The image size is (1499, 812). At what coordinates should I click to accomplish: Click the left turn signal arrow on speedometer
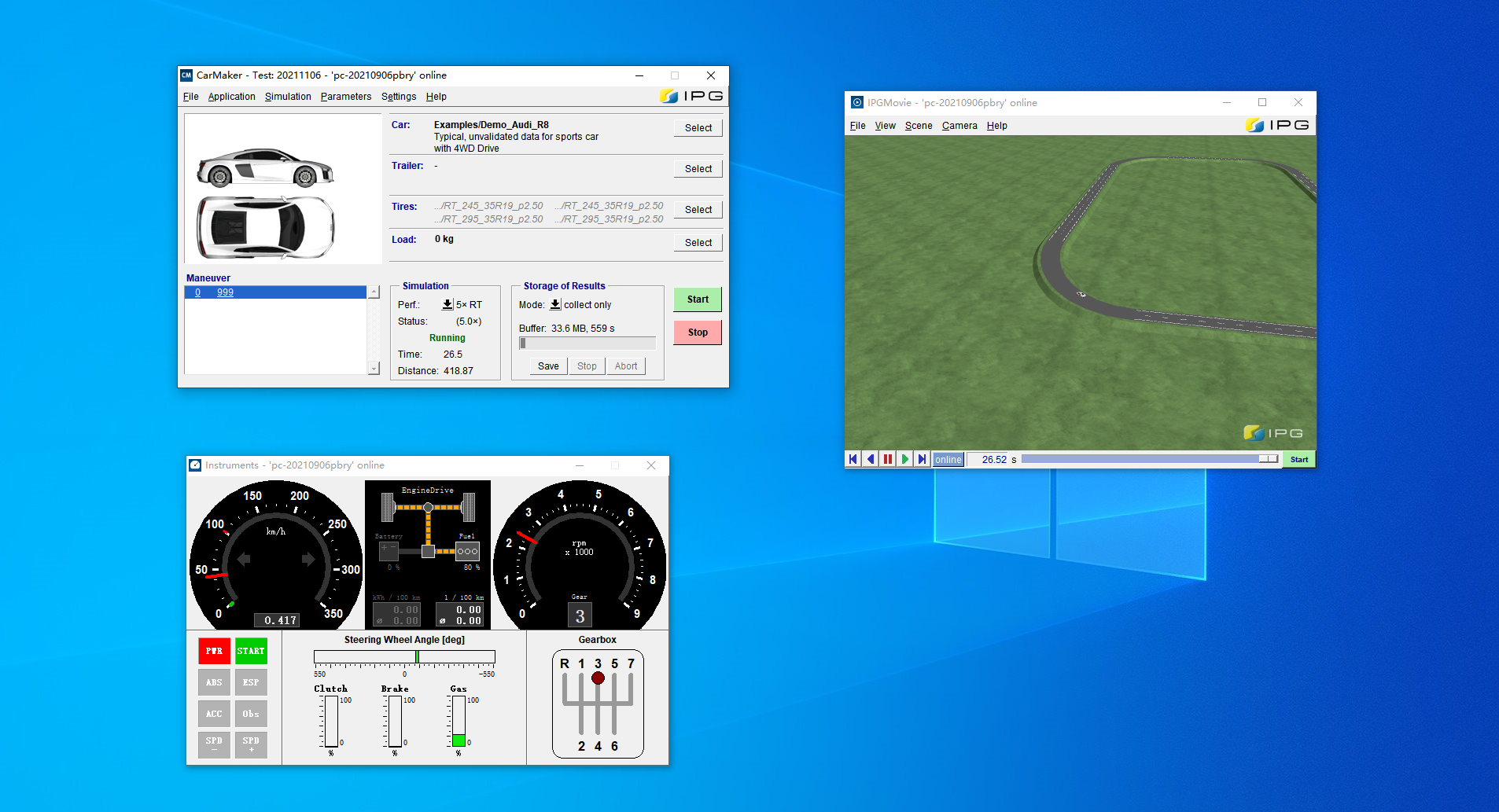[244, 559]
